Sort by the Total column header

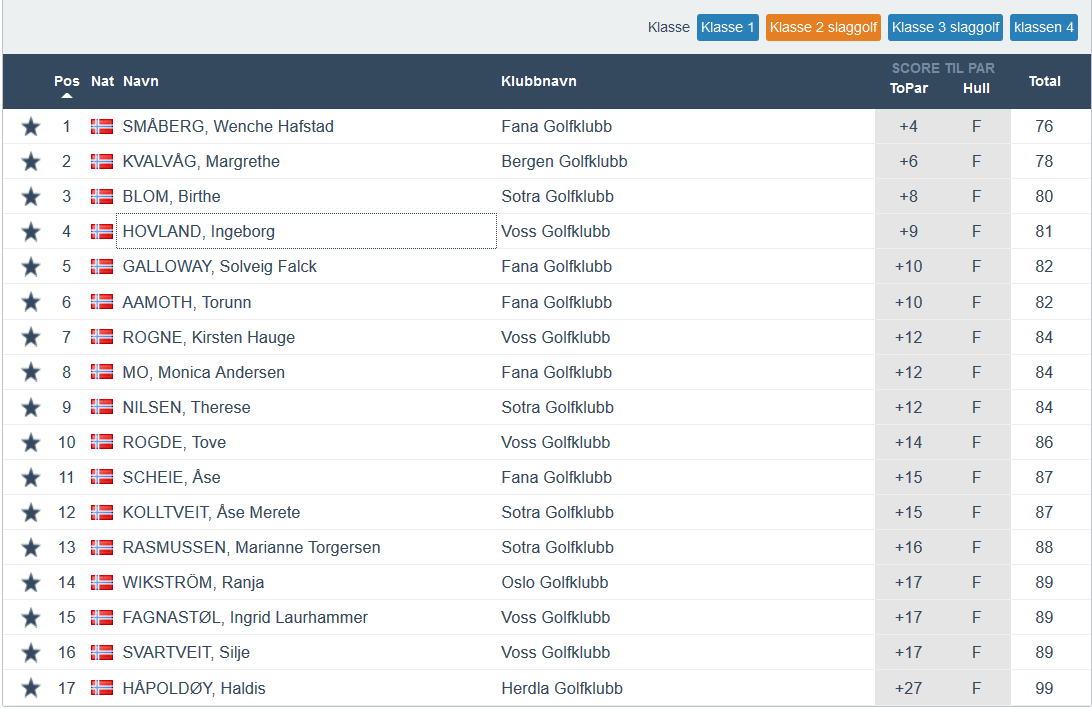click(1044, 82)
